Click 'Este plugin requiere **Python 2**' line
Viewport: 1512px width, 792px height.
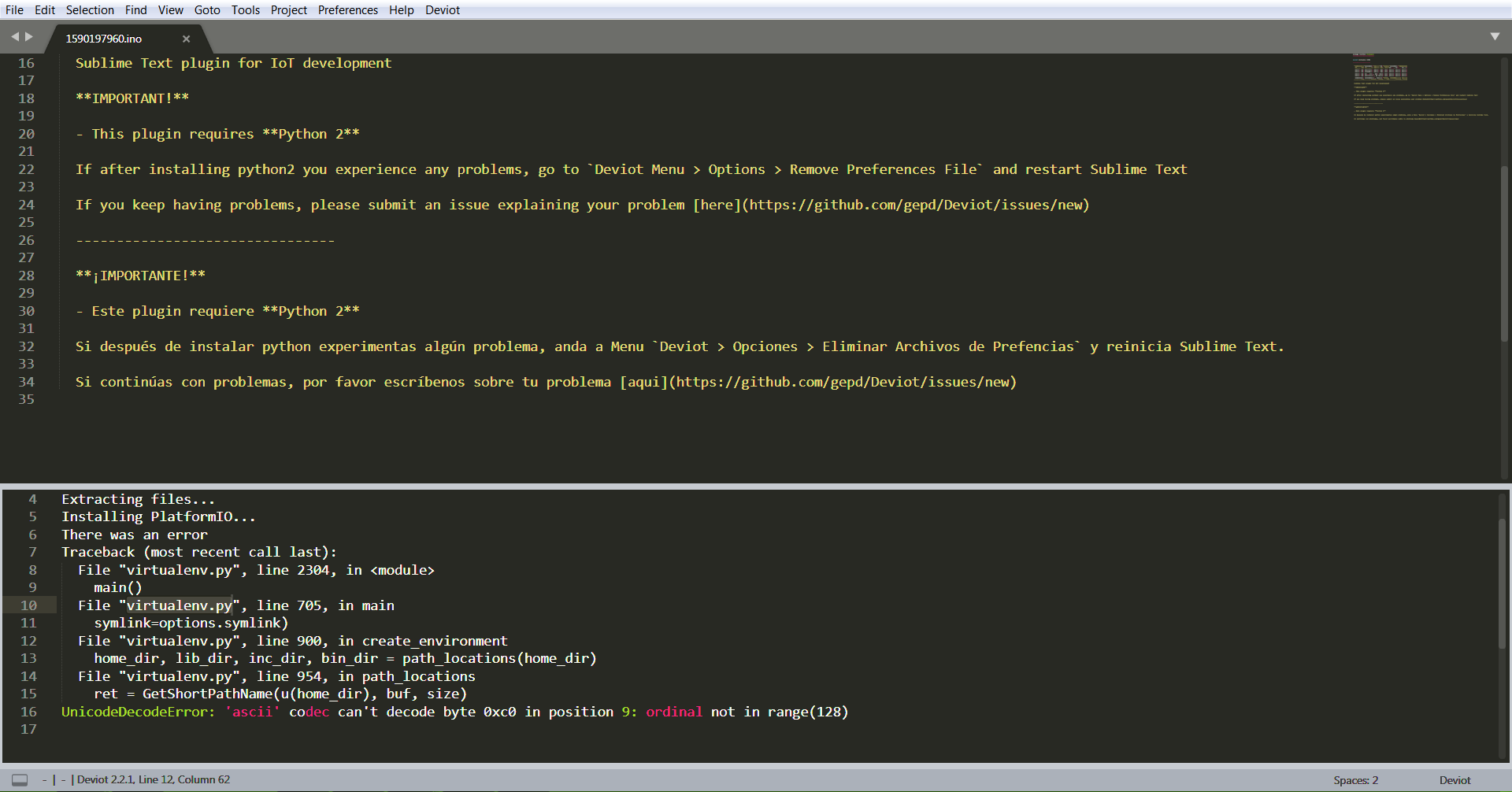pyautogui.click(x=217, y=311)
